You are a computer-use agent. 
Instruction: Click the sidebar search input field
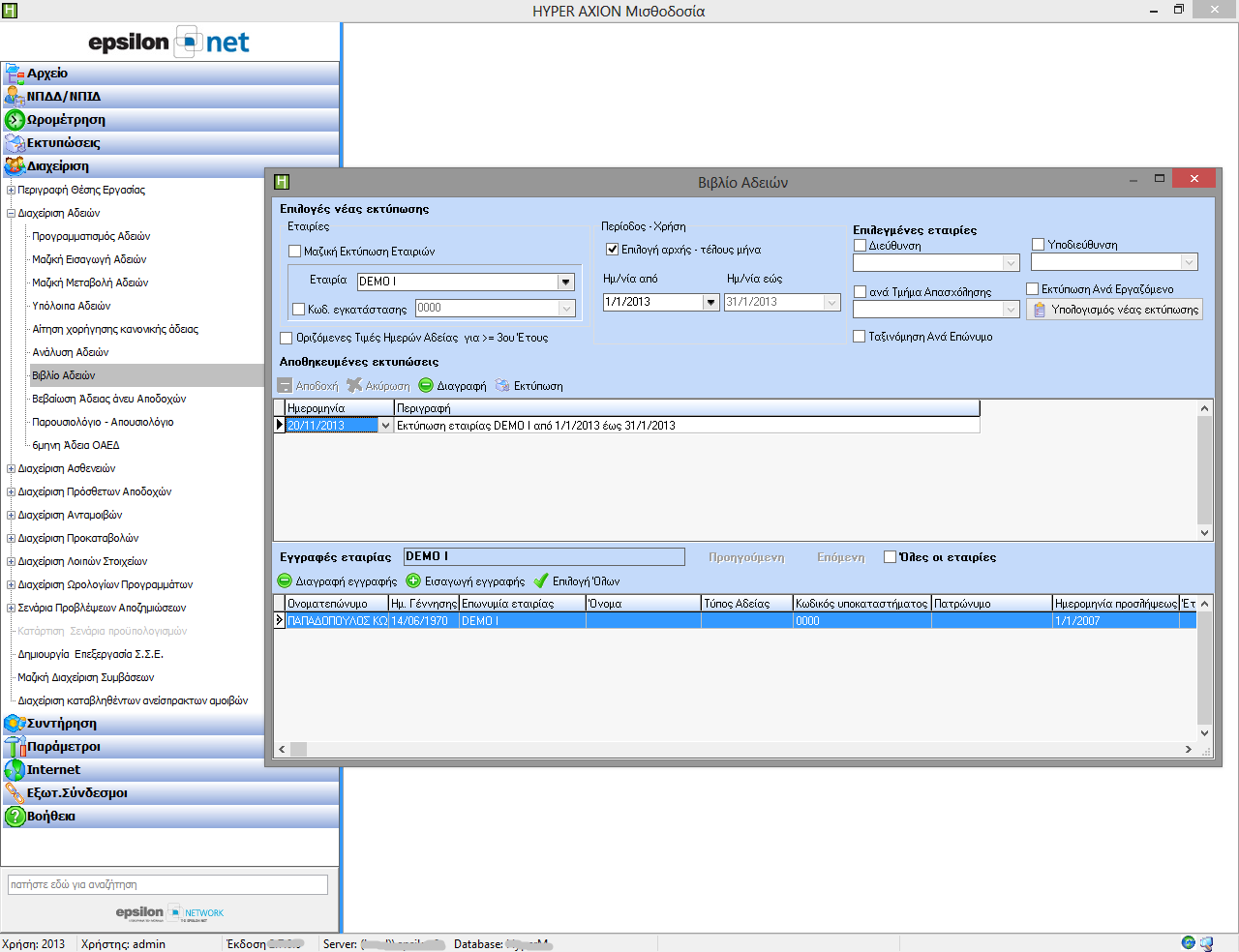[x=167, y=884]
